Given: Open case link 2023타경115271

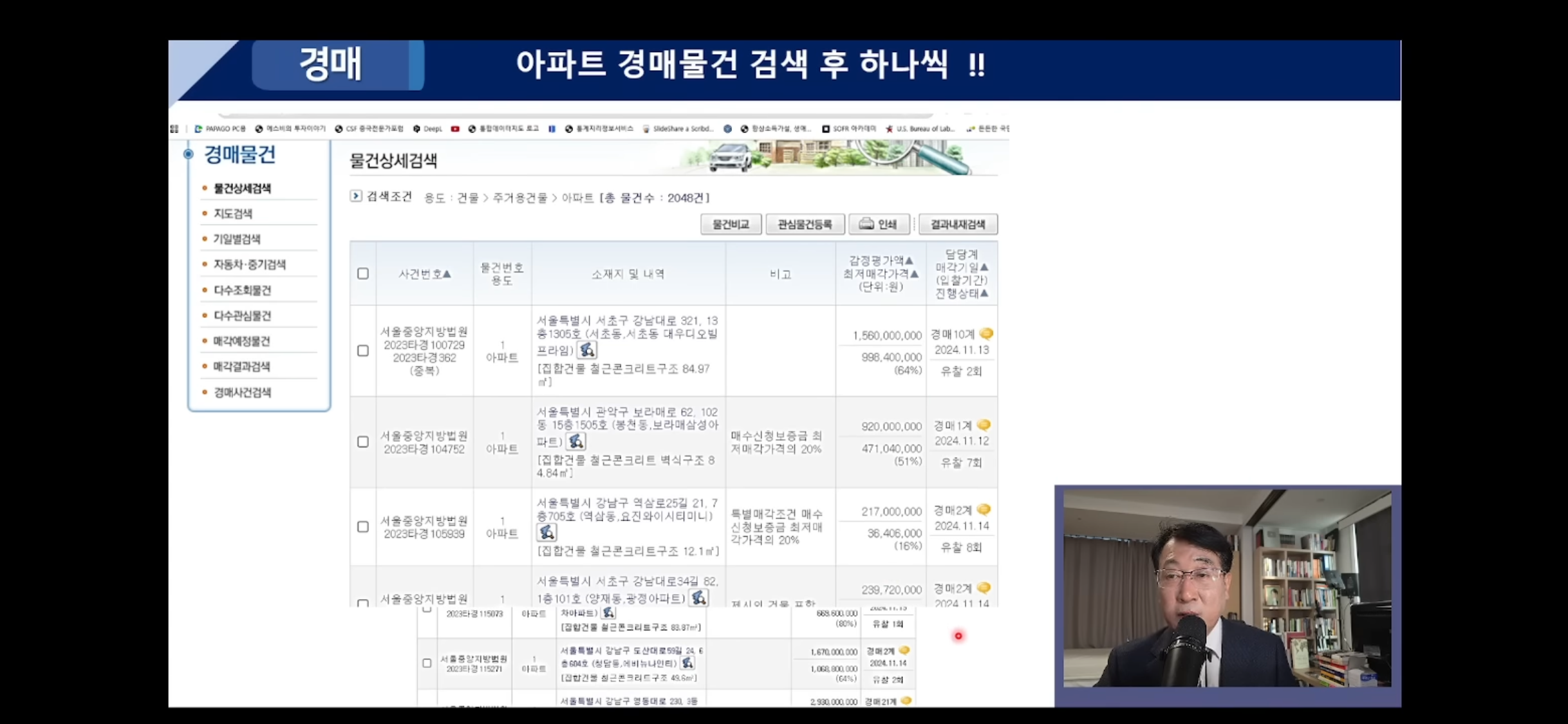Looking at the screenshot, I should pos(474,669).
